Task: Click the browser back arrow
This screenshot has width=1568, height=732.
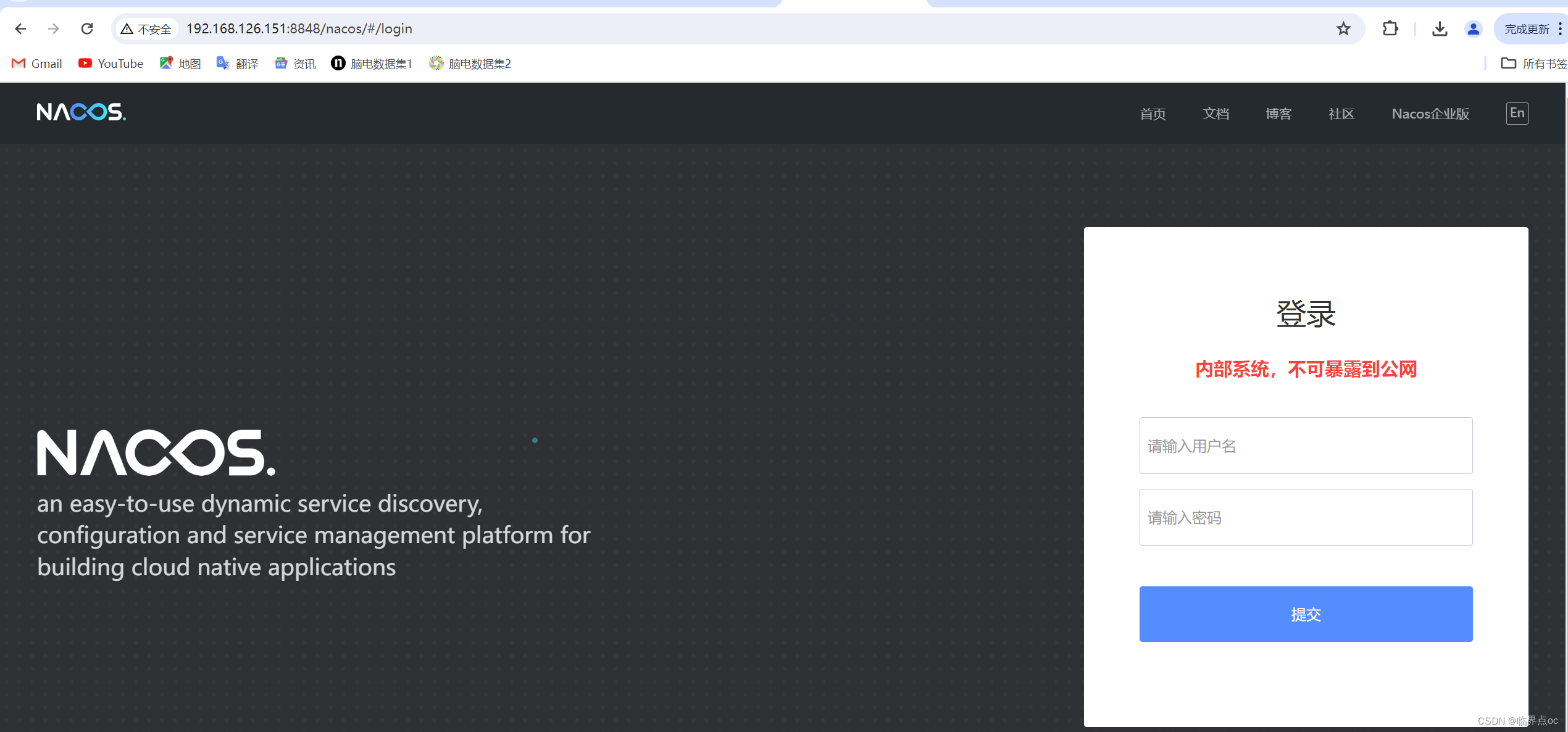Action: pos(20,28)
